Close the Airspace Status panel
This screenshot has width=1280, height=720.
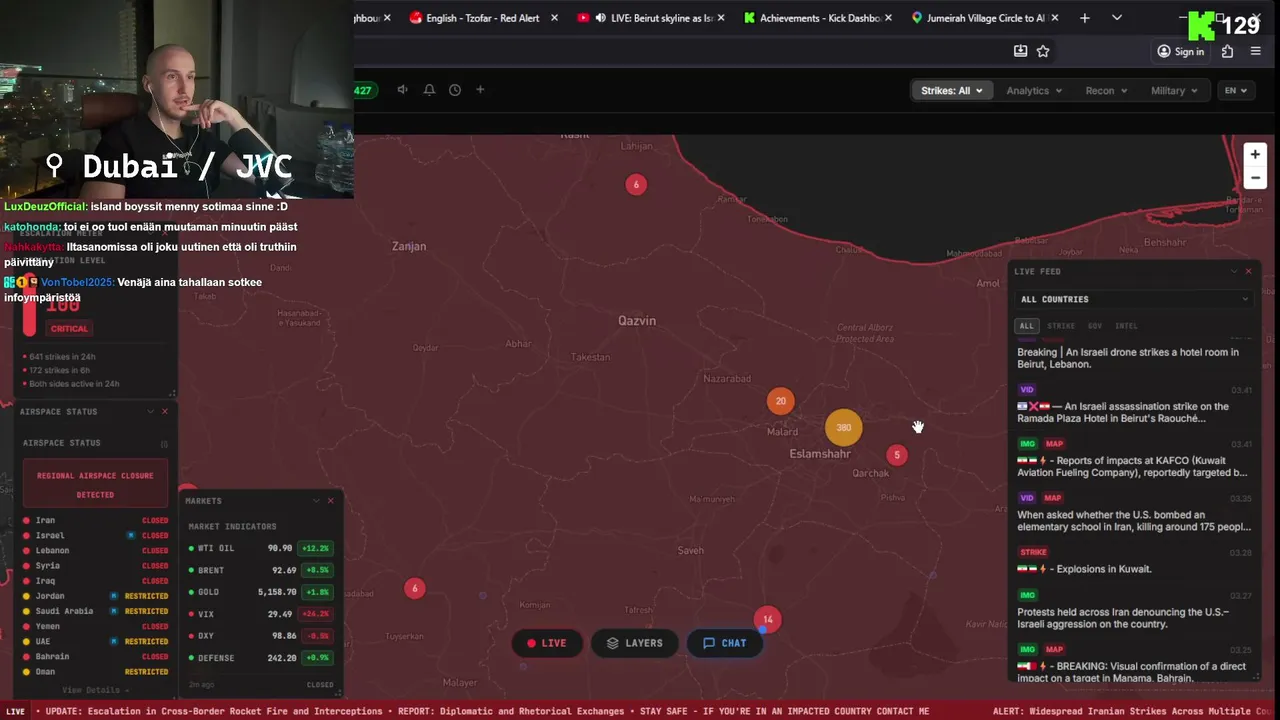click(165, 411)
